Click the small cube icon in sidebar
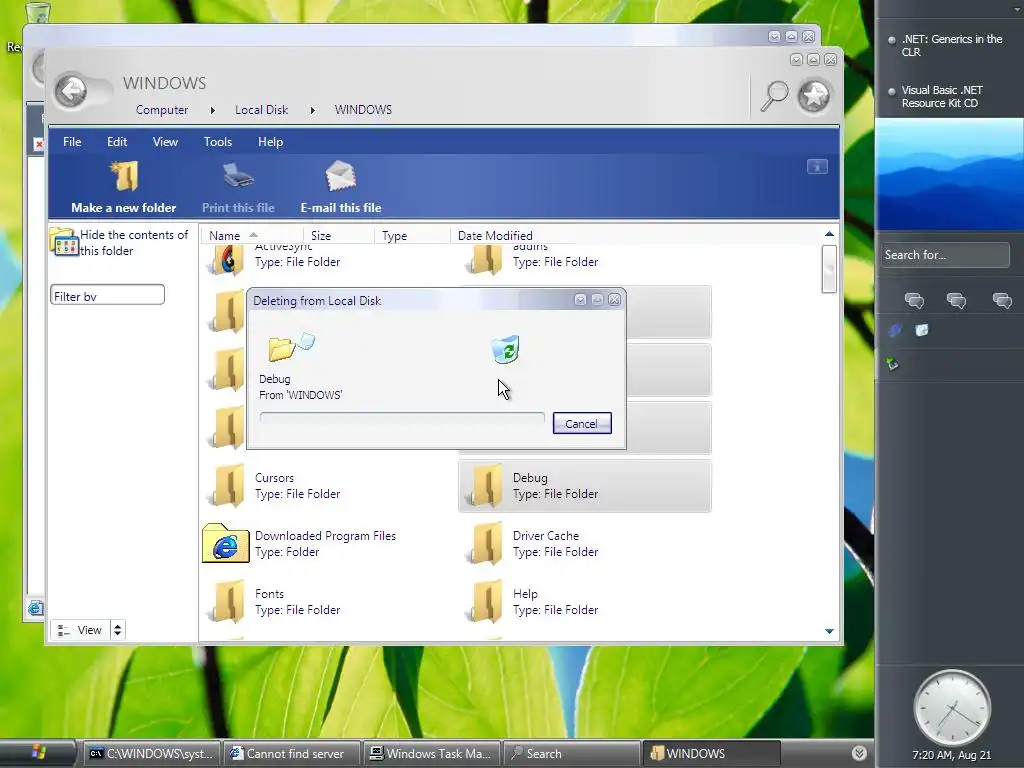The image size is (1024, 768). (921, 330)
